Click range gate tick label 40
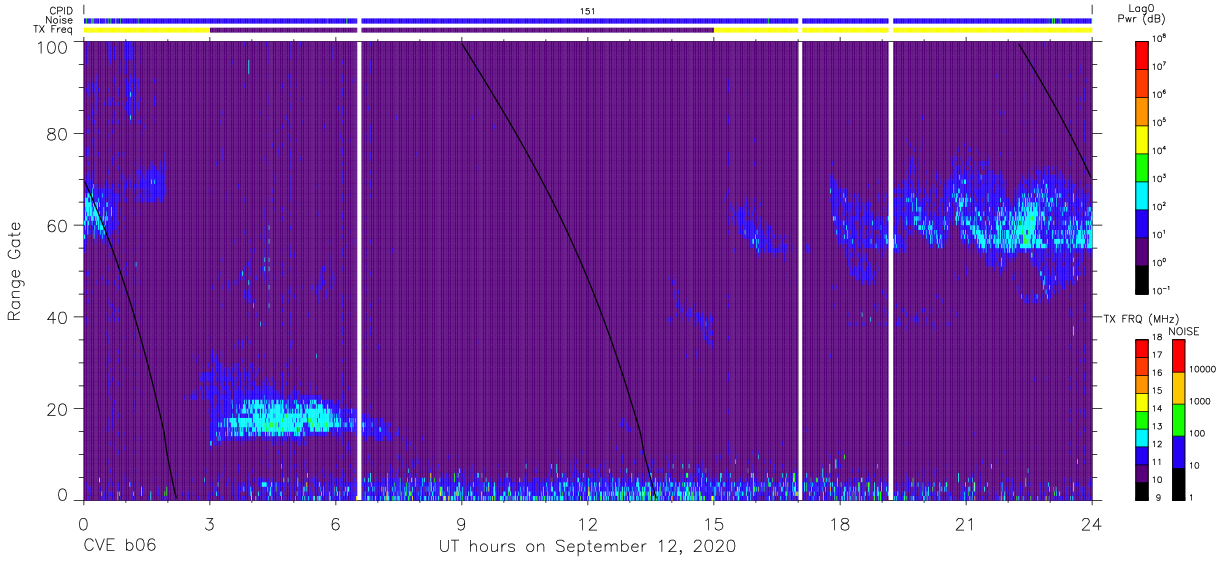 click(58, 317)
